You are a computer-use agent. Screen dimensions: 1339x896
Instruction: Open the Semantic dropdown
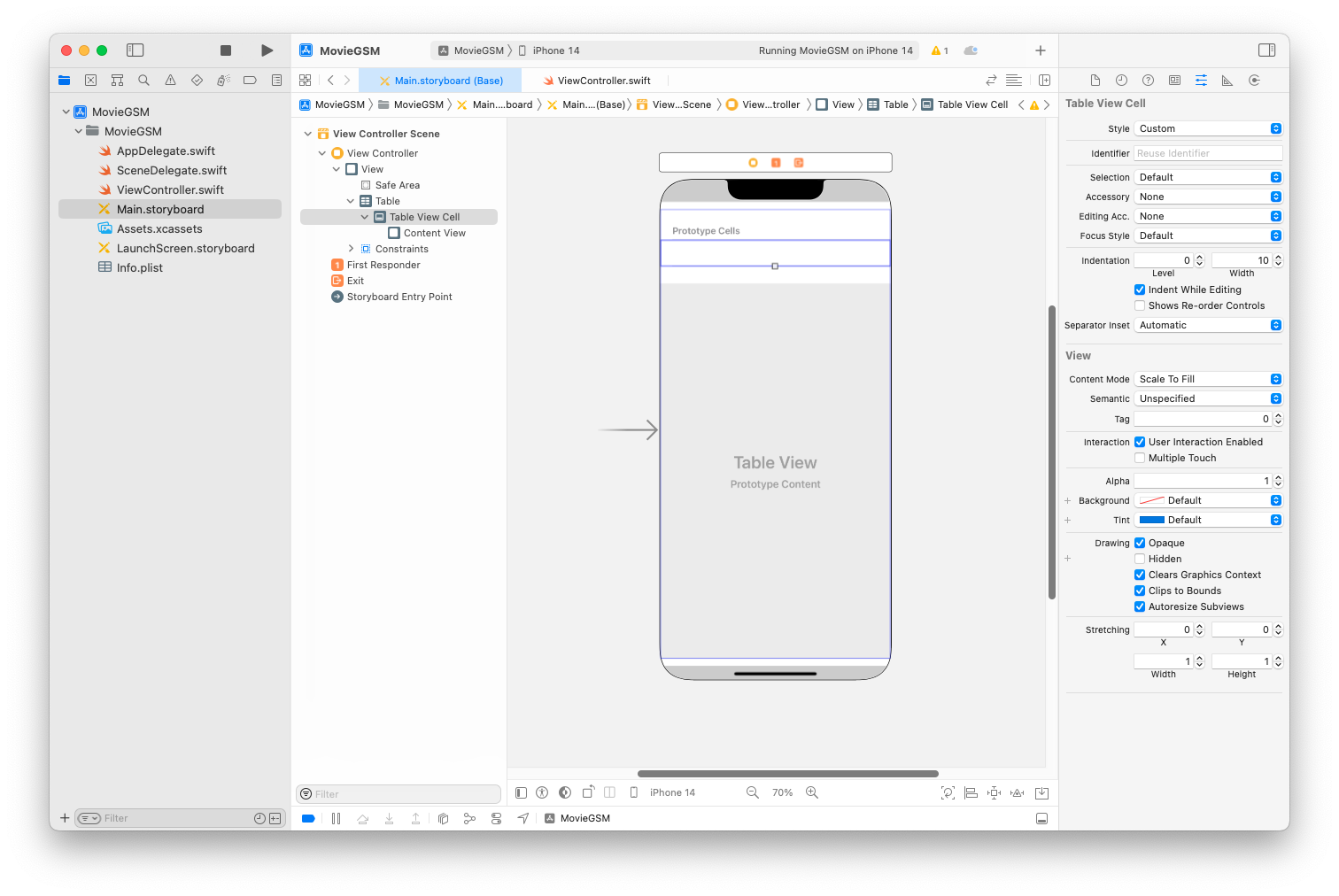1208,398
